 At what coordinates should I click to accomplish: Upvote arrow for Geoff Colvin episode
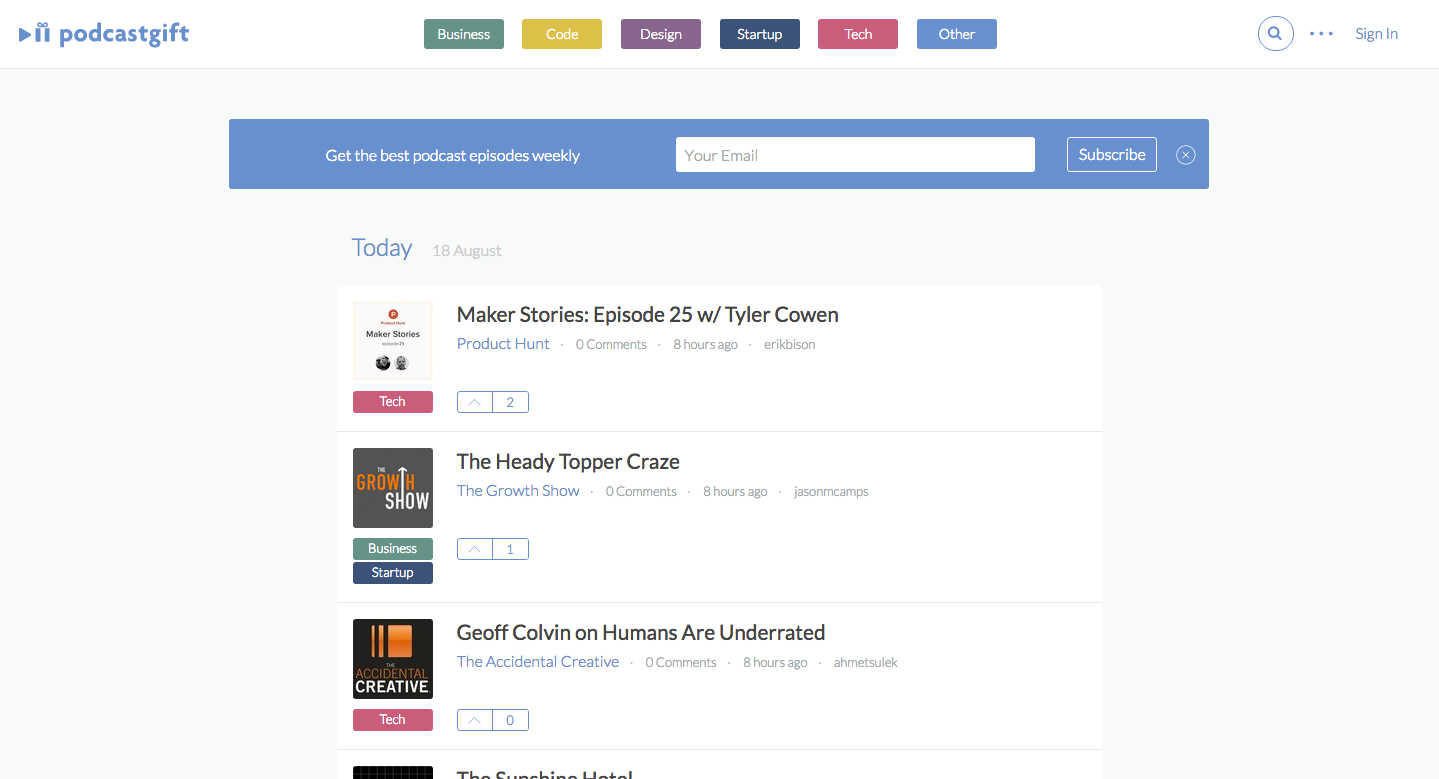tap(475, 720)
